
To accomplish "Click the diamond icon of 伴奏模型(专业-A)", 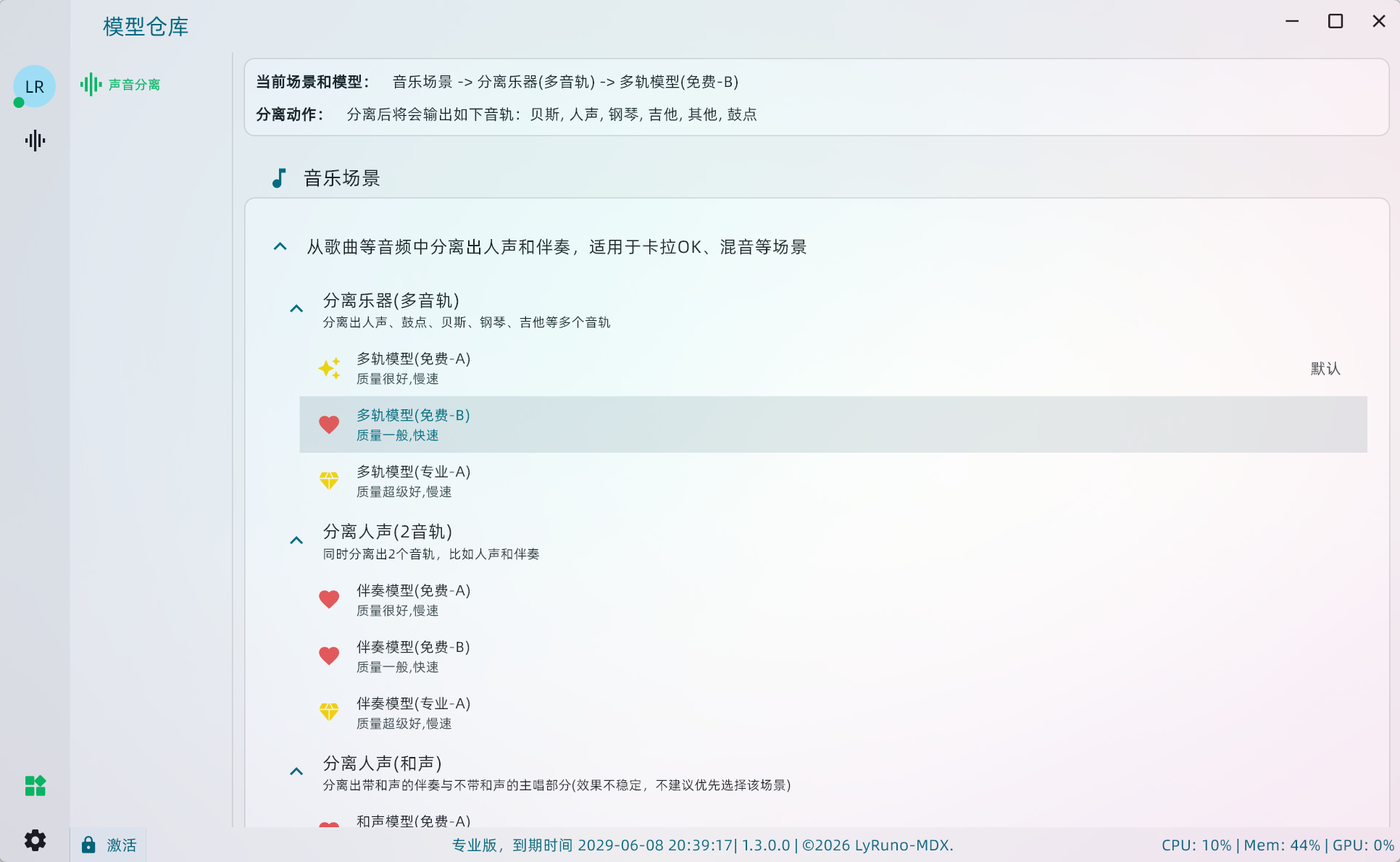I will pos(329,712).
